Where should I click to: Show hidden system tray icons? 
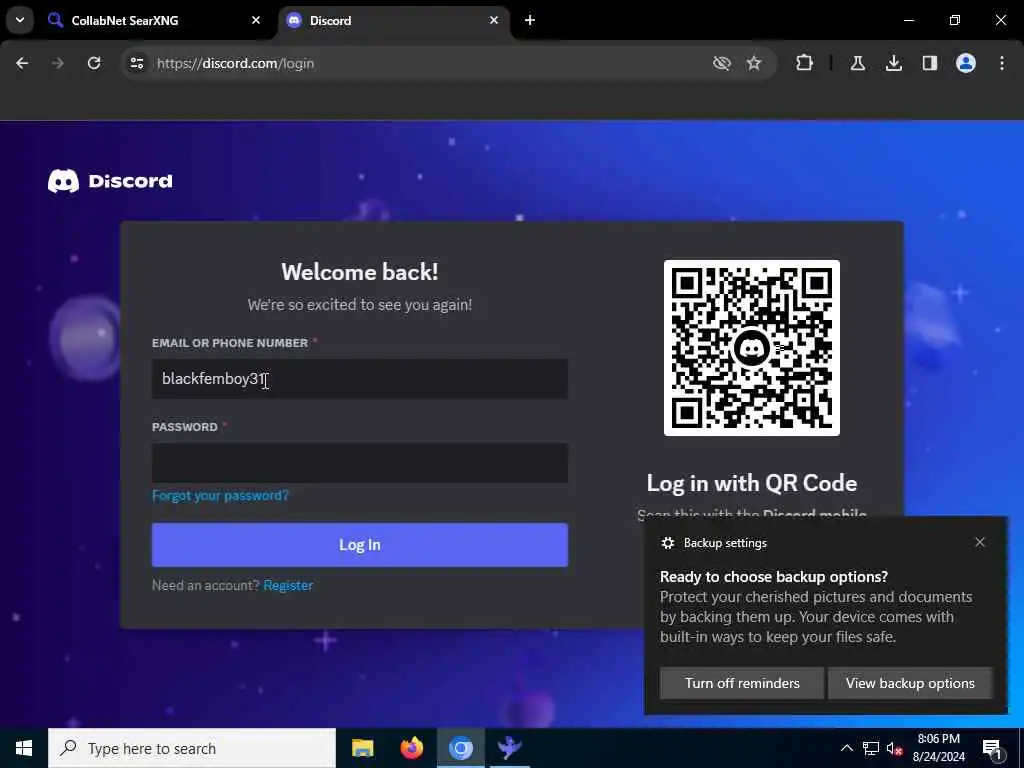pos(846,748)
